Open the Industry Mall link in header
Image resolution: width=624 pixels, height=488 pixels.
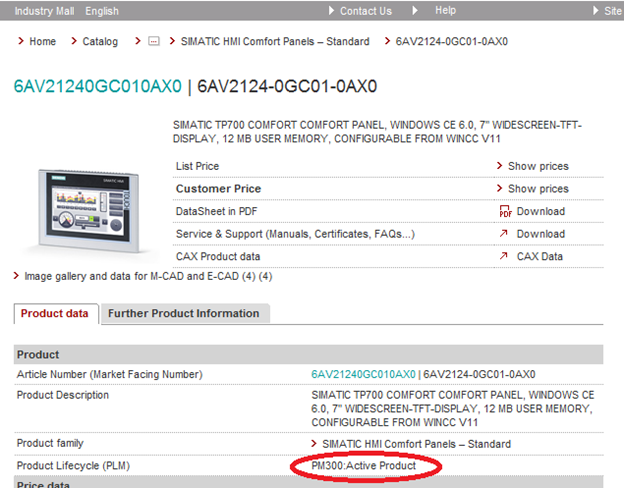pos(44,11)
